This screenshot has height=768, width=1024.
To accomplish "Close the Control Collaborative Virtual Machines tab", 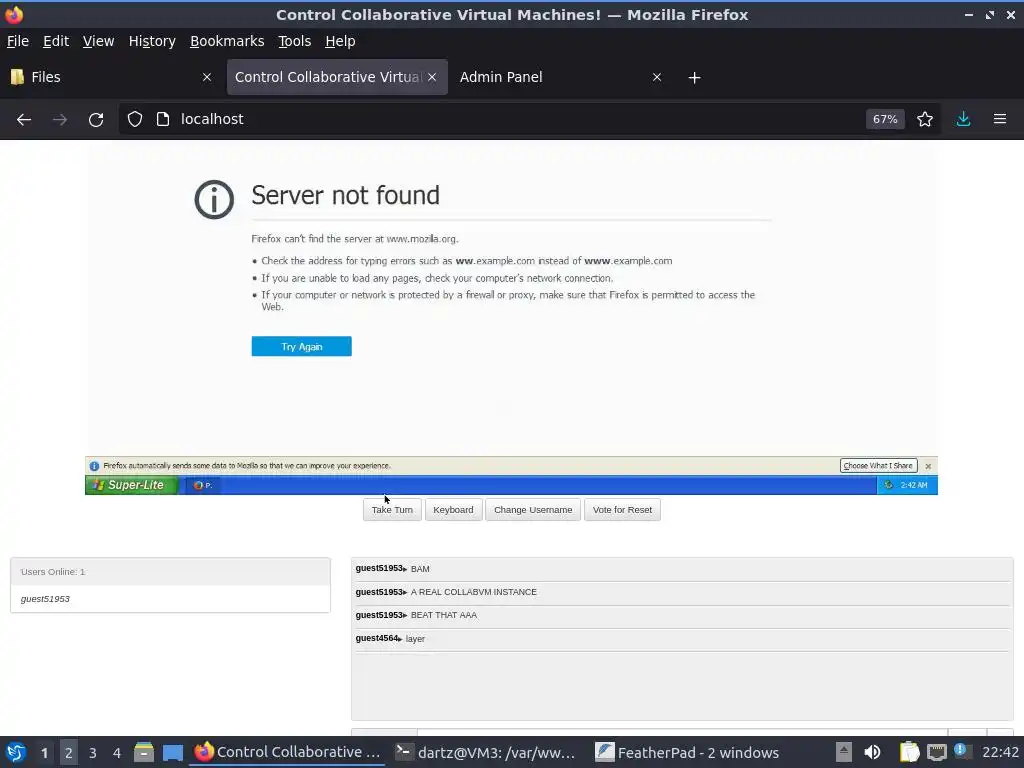I will [x=432, y=77].
